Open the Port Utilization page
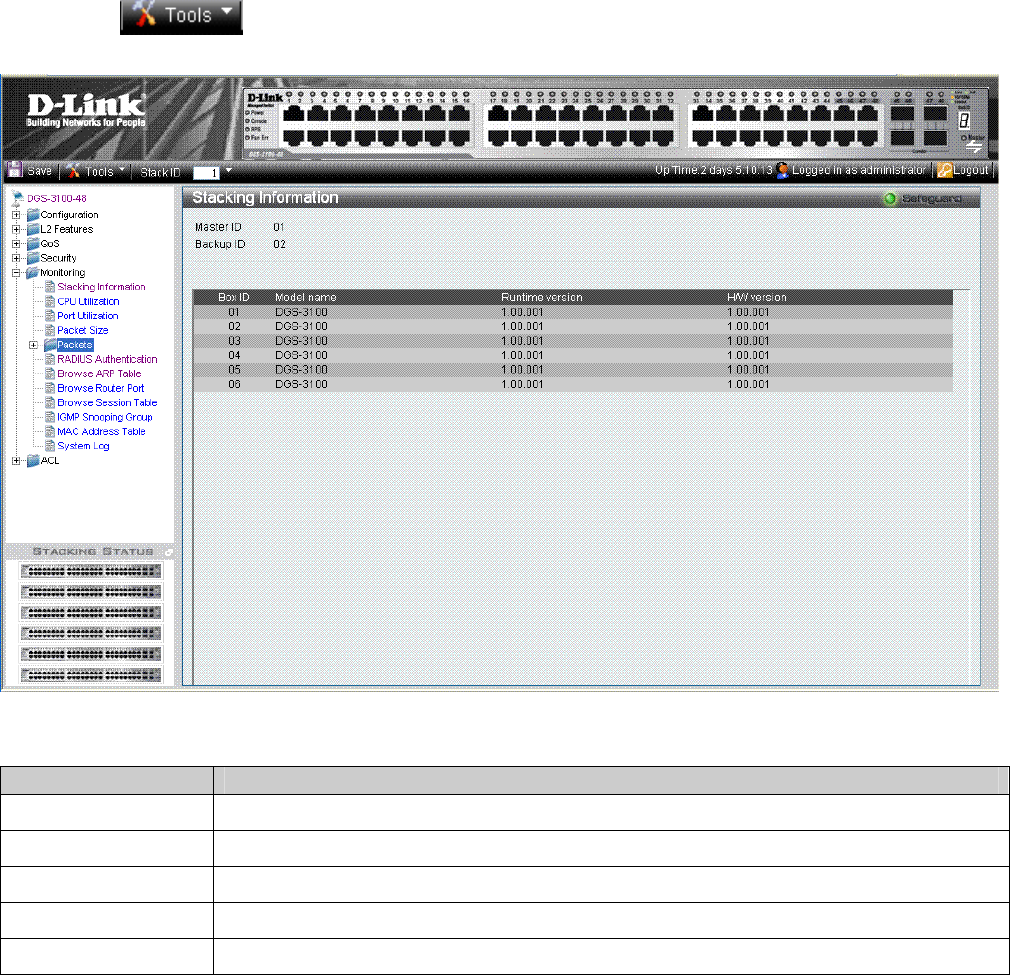This screenshot has width=1010, height=975. 88,316
